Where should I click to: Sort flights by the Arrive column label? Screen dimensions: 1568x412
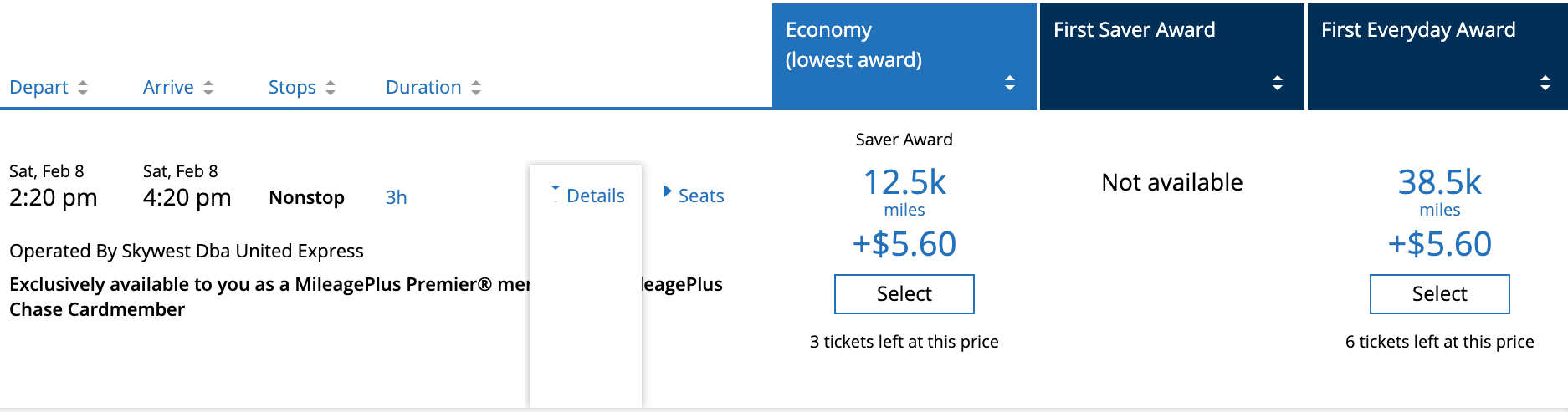tap(168, 88)
